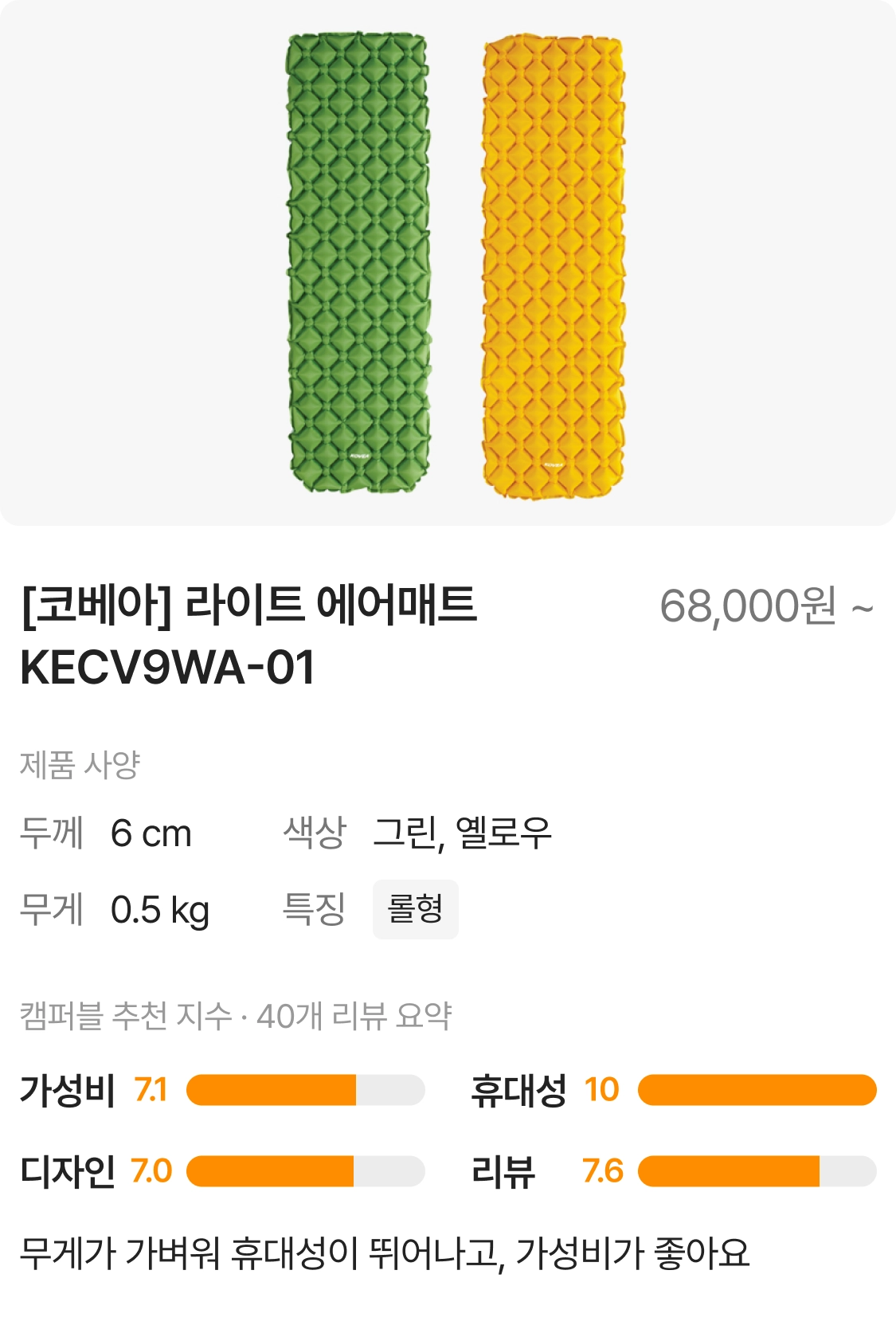The width and height of the screenshot is (896, 1329).
Task: Click the 0.5 kg weight value
Action: [x=159, y=910]
